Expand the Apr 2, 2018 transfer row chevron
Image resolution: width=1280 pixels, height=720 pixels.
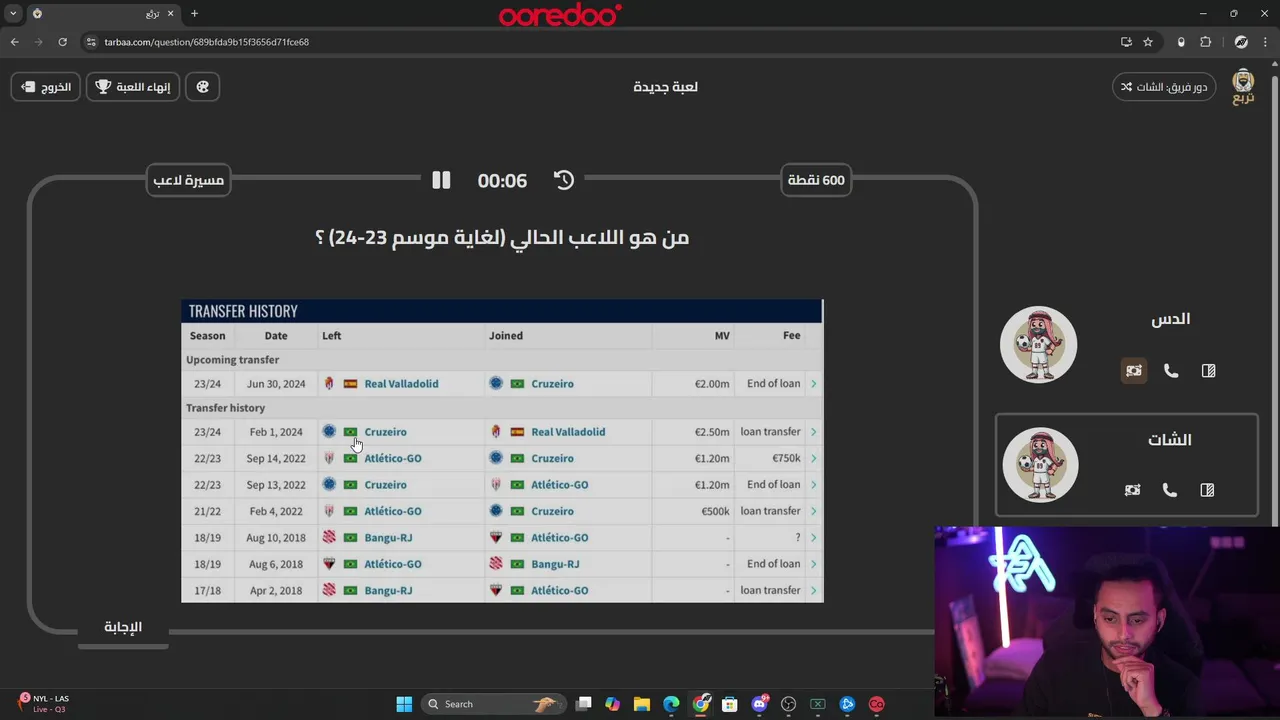coord(813,591)
